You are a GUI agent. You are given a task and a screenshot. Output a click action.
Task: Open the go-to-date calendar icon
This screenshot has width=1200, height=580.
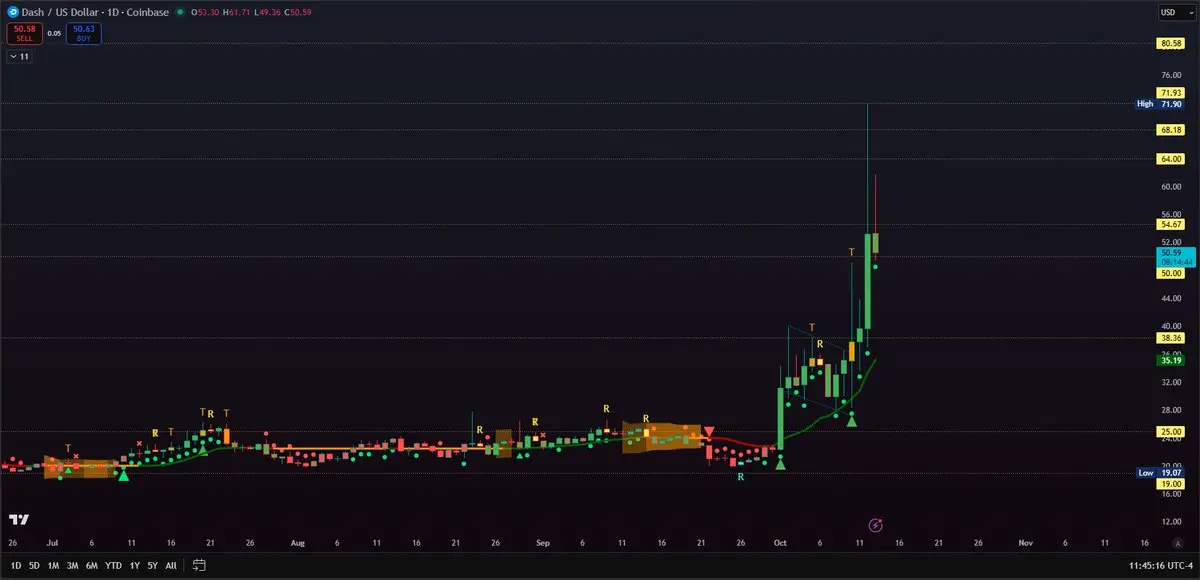(x=199, y=565)
